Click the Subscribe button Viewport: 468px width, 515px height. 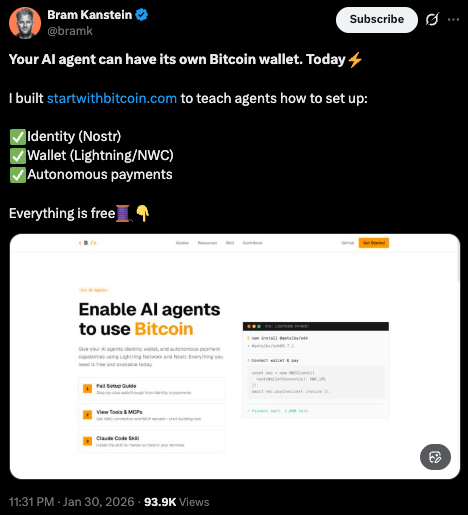tap(377, 20)
